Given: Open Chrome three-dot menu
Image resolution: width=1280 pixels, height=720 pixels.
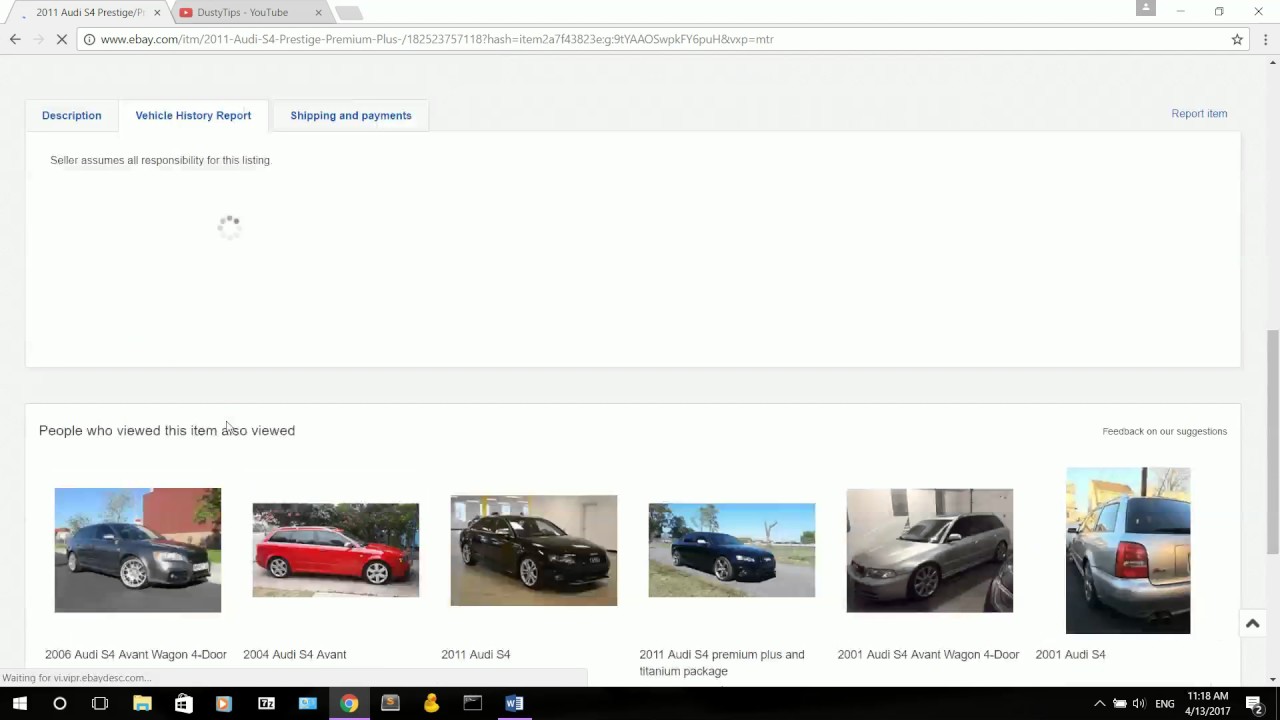Looking at the screenshot, I should (x=1265, y=39).
